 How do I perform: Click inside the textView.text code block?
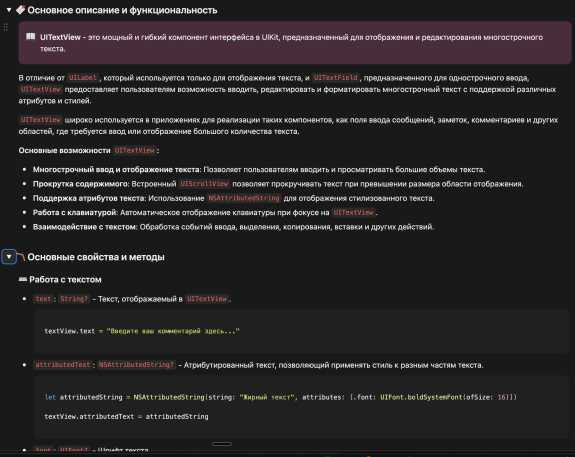pos(301,331)
